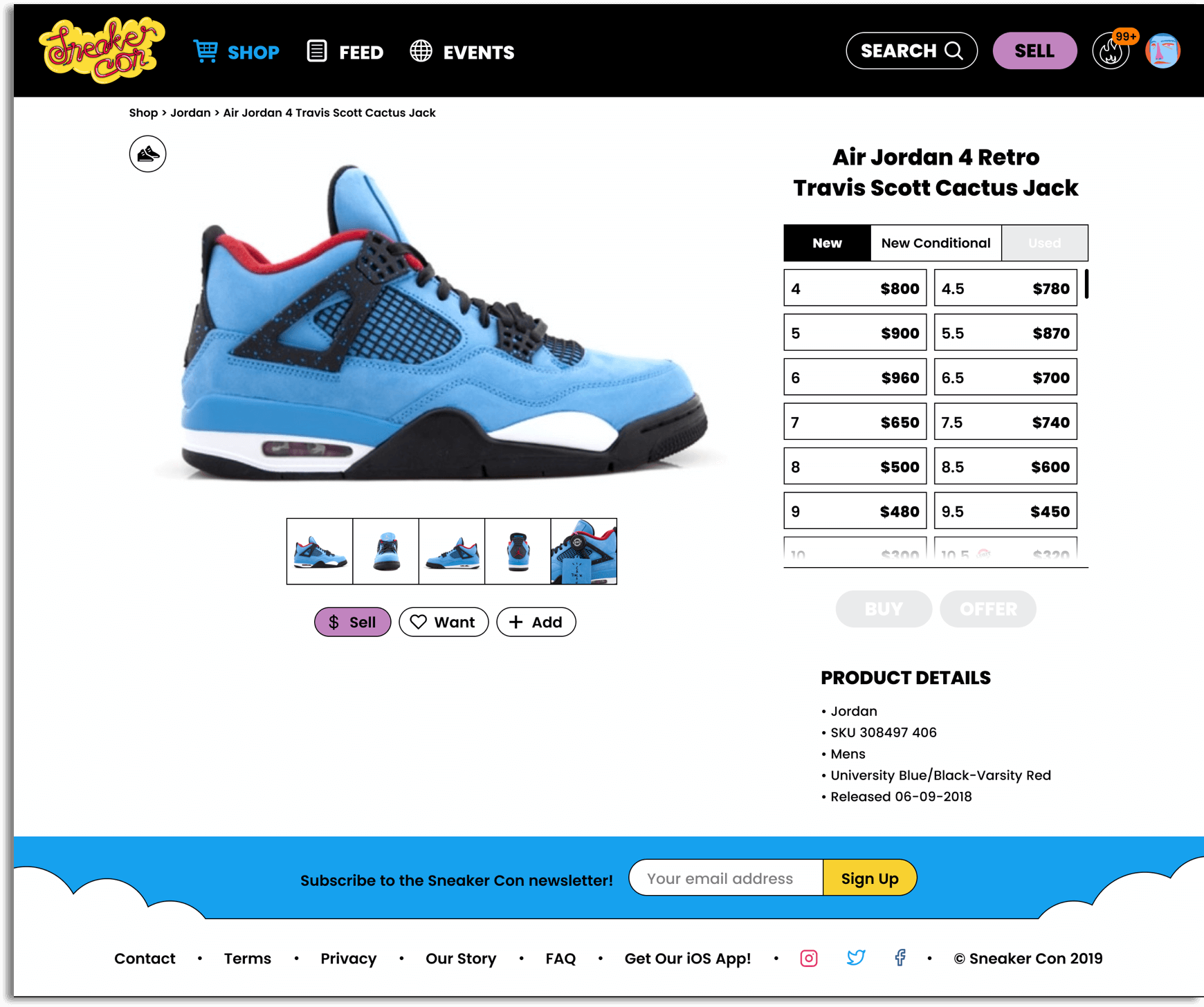Click the sneaker icon above the product image

147,154
